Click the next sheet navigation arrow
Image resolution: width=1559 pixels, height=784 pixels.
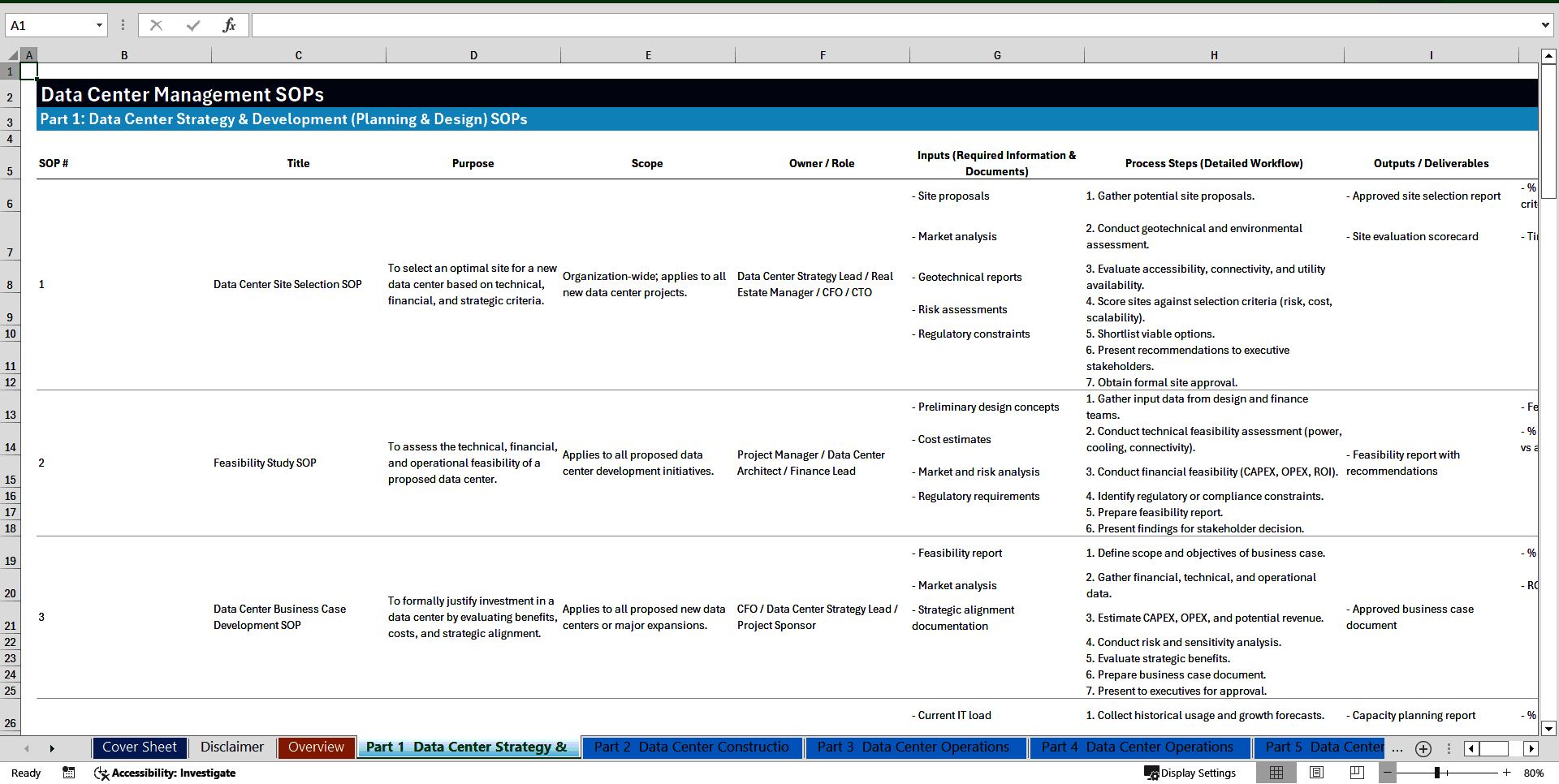pos(52,748)
